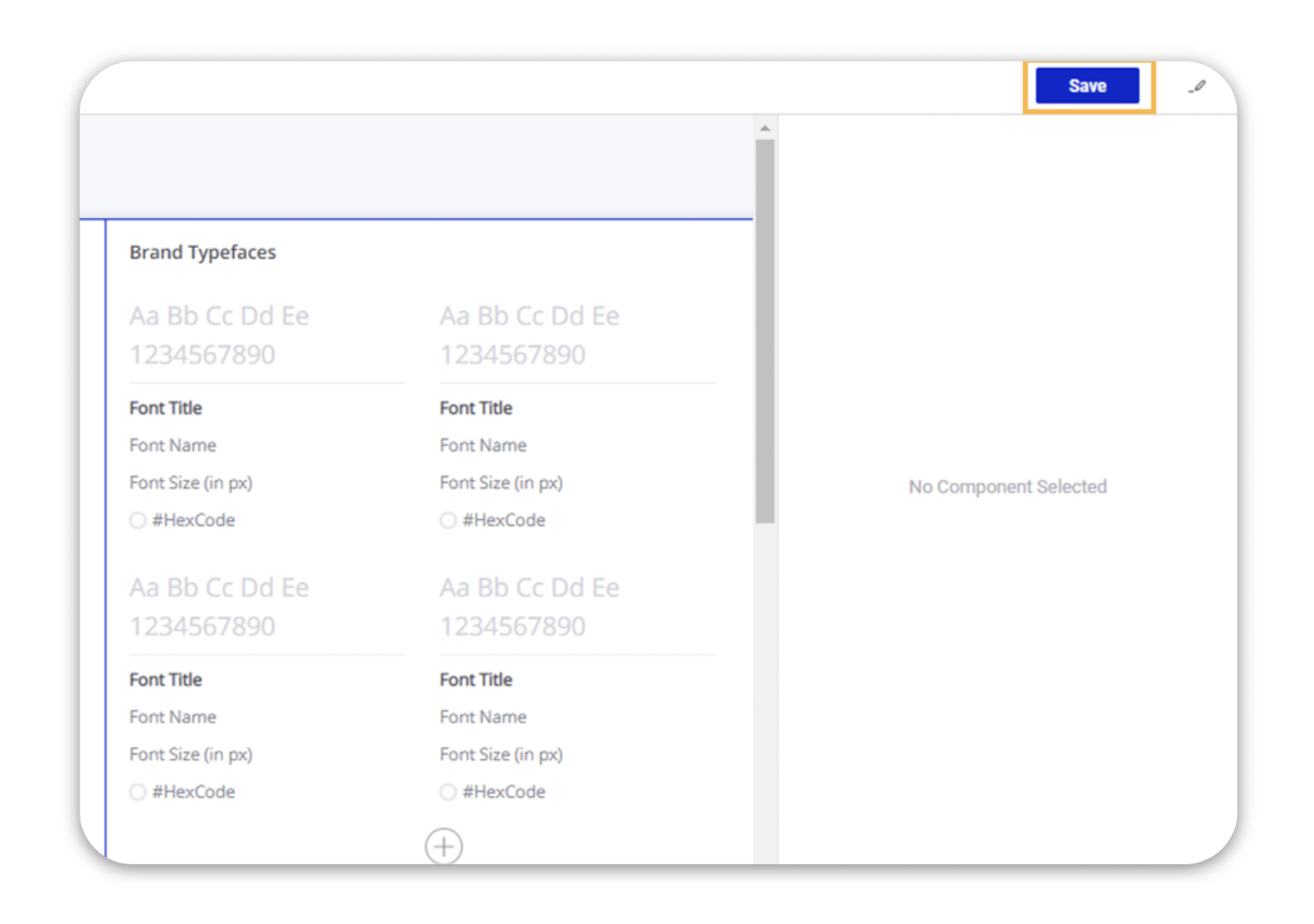1314x924 pixels.
Task: Edit Font Name in third typeface card
Action: coord(173,717)
